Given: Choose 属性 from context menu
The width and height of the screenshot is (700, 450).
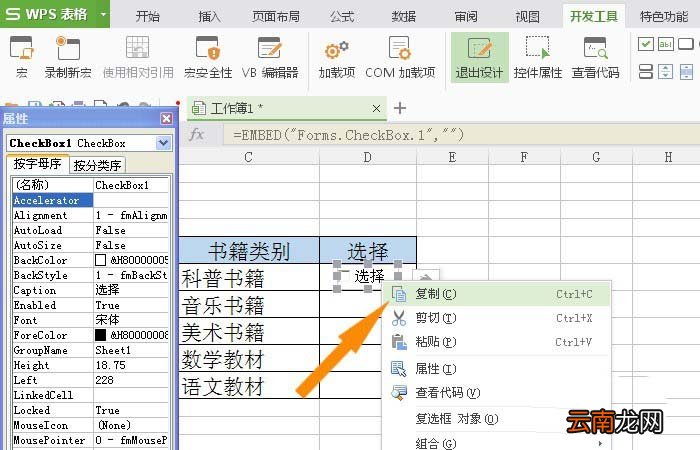Looking at the screenshot, I should (x=496, y=369).
